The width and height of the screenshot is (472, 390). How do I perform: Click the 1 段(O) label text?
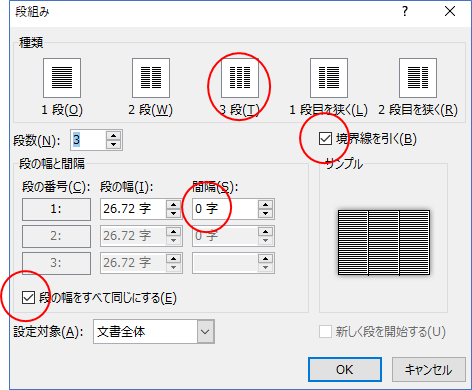62,110
